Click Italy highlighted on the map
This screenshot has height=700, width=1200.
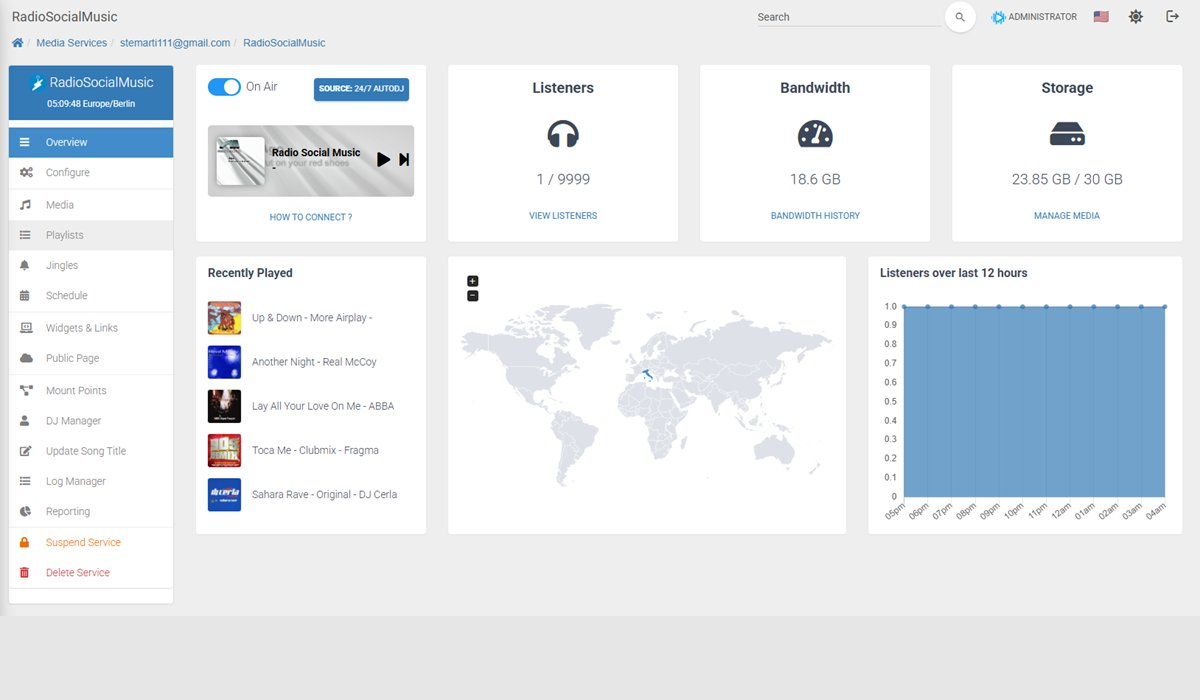(x=646, y=375)
